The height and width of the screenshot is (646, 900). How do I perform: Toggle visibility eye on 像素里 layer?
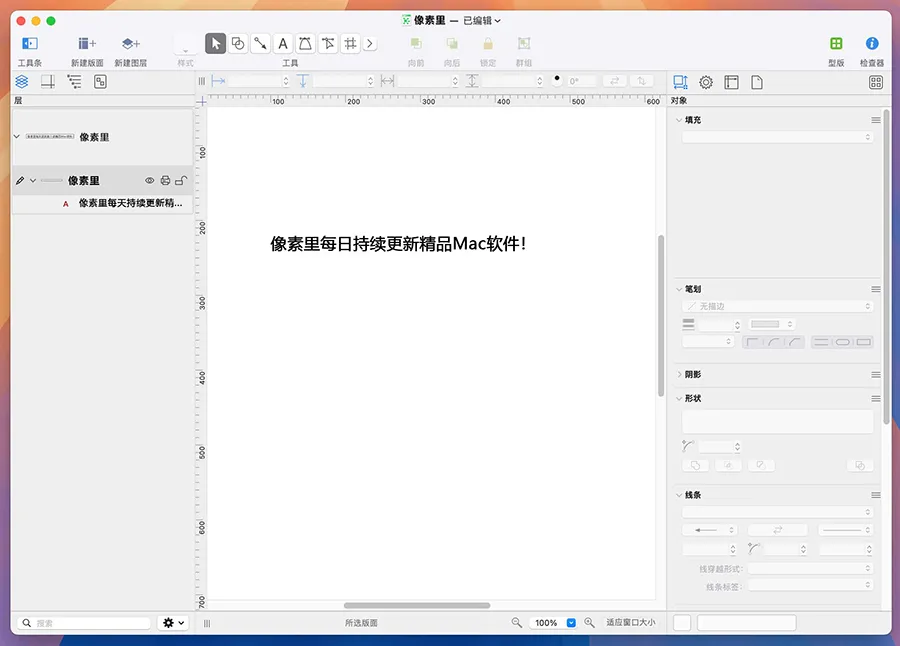[150, 181]
